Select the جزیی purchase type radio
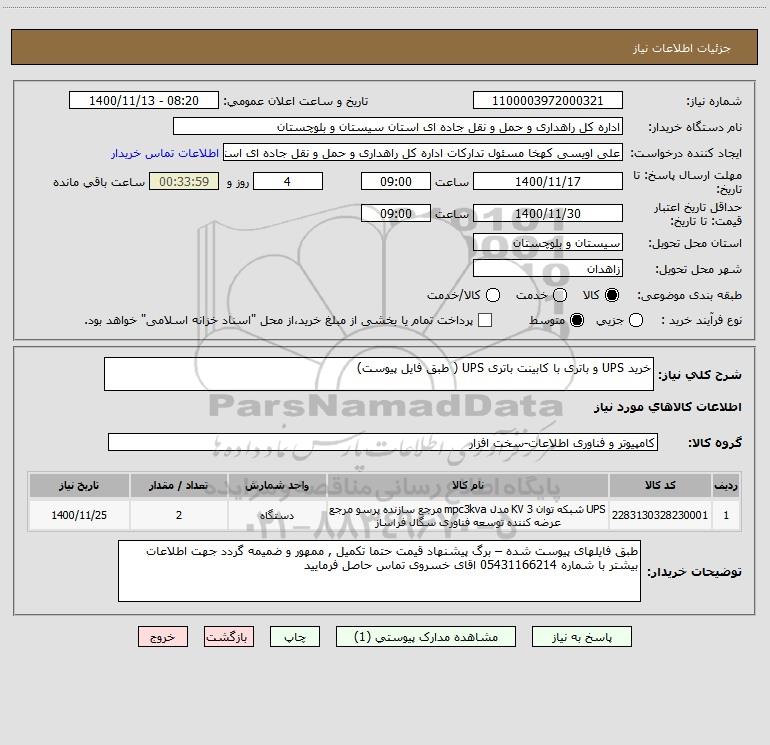The image size is (770, 745). click(636, 320)
